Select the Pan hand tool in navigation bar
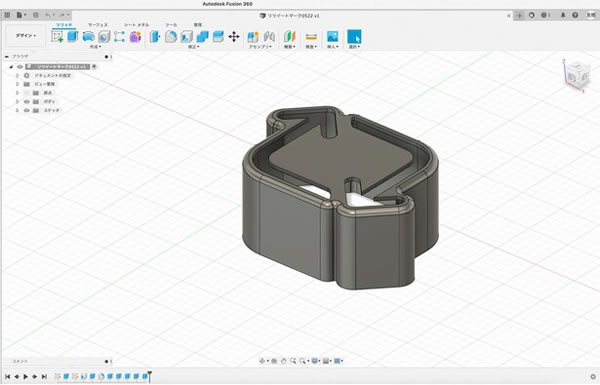This screenshot has width=600, height=385. point(284,361)
